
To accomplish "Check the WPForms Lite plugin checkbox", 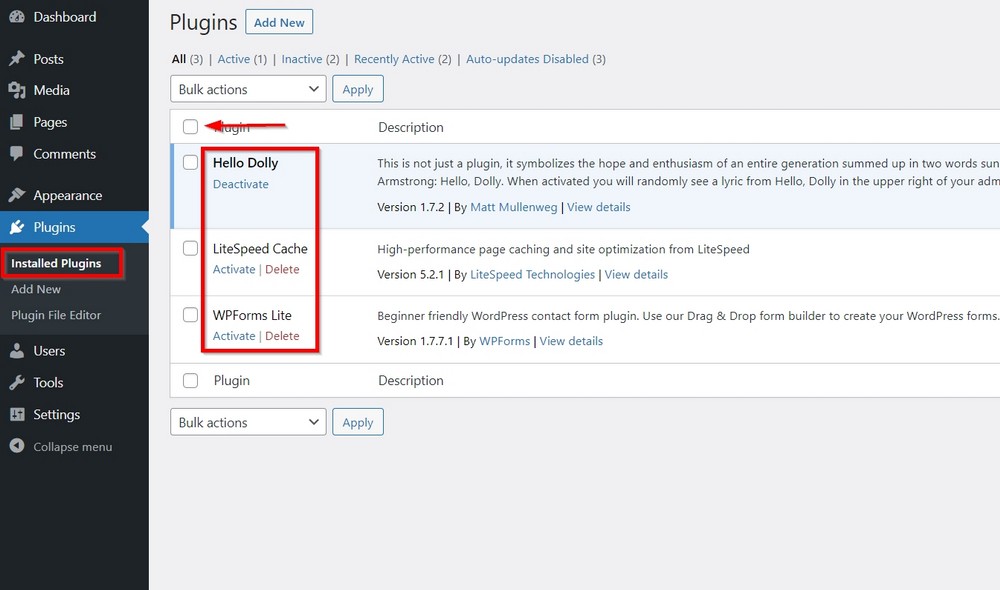I will 190,314.
